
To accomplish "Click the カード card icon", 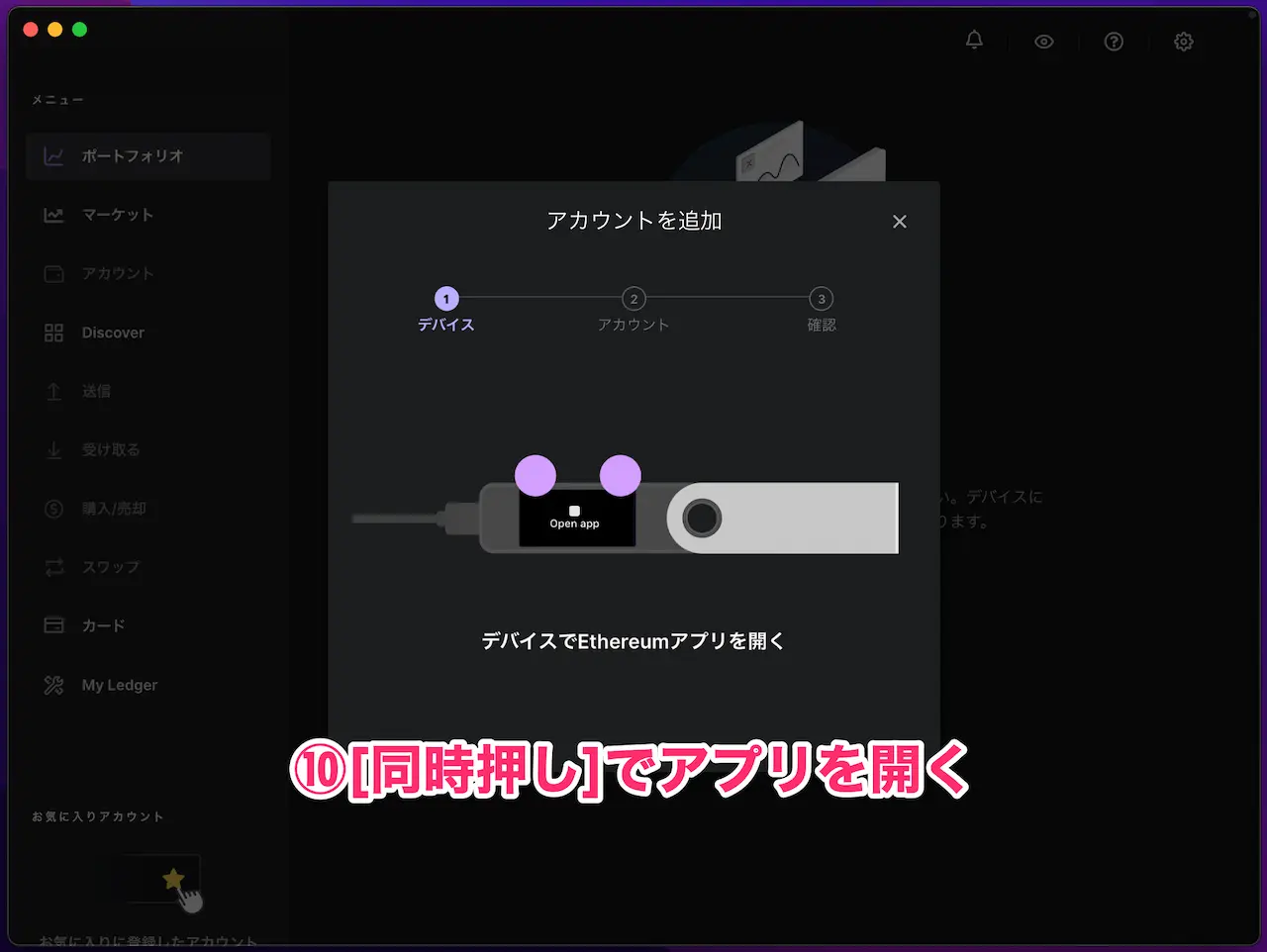I will tap(53, 625).
